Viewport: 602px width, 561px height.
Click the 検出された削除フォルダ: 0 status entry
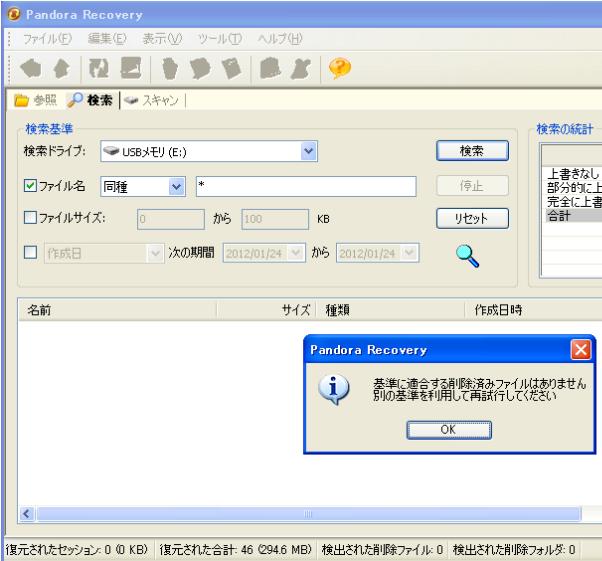pyautogui.click(x=514, y=549)
